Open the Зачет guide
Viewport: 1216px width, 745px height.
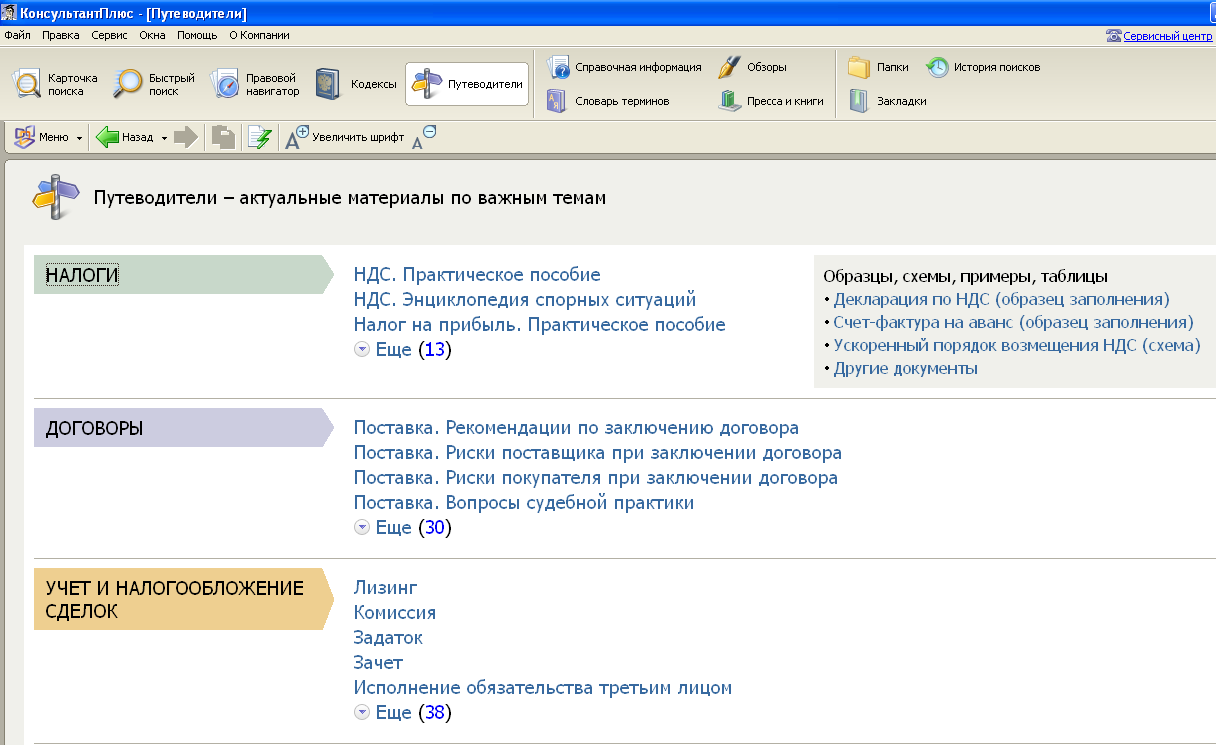coord(378,662)
